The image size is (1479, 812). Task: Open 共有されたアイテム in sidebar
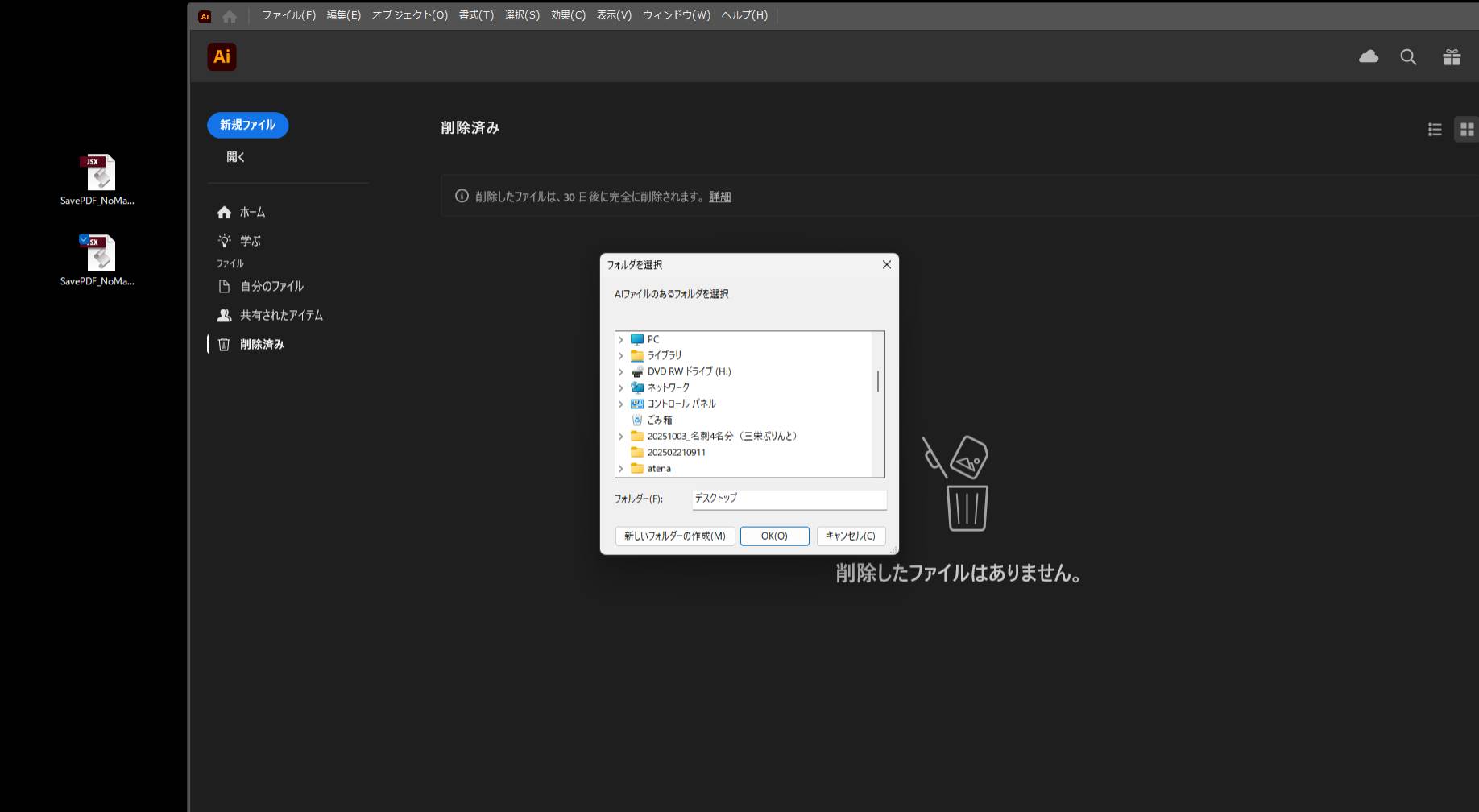(280, 315)
